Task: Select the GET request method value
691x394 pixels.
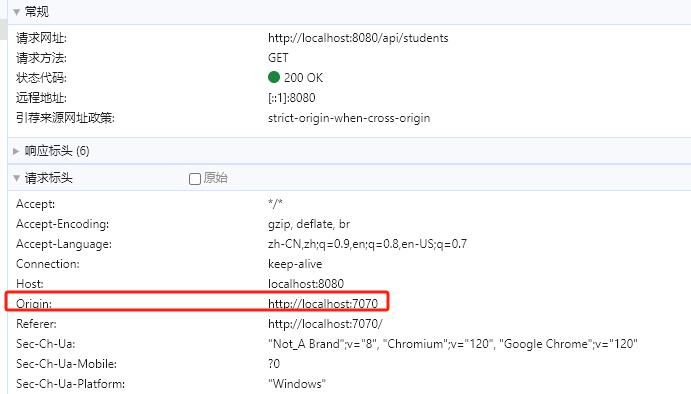Action: coord(278,58)
